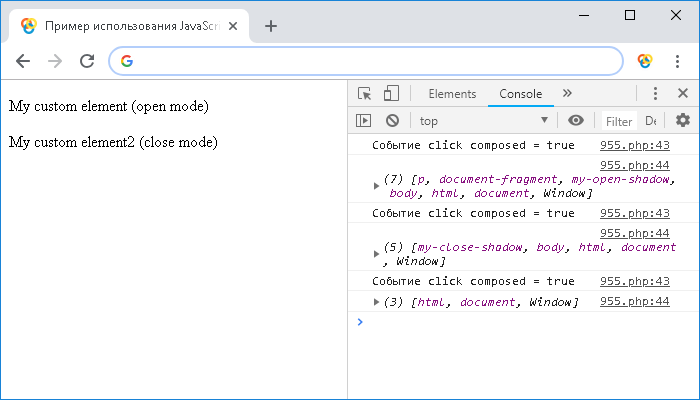The width and height of the screenshot is (700, 400).
Task: Create live expression with eye icon
Action: tap(576, 121)
